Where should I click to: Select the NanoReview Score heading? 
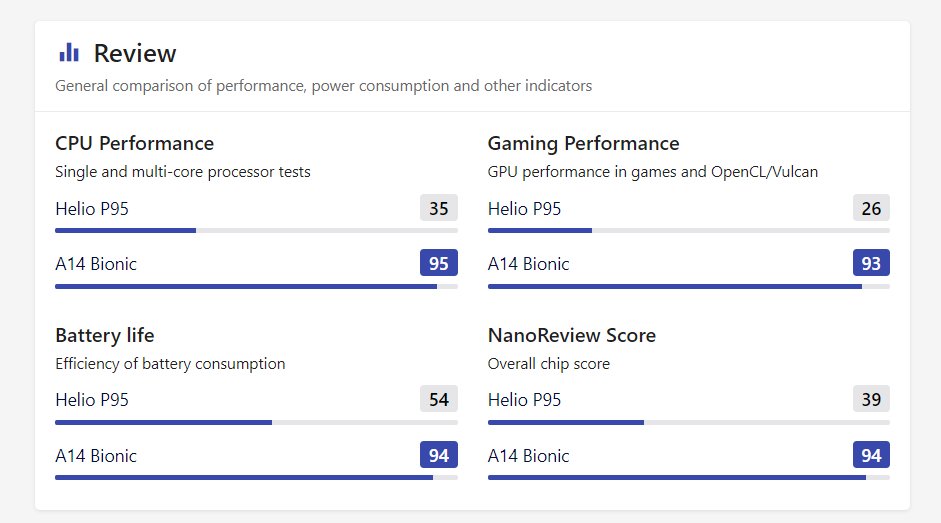(x=571, y=335)
